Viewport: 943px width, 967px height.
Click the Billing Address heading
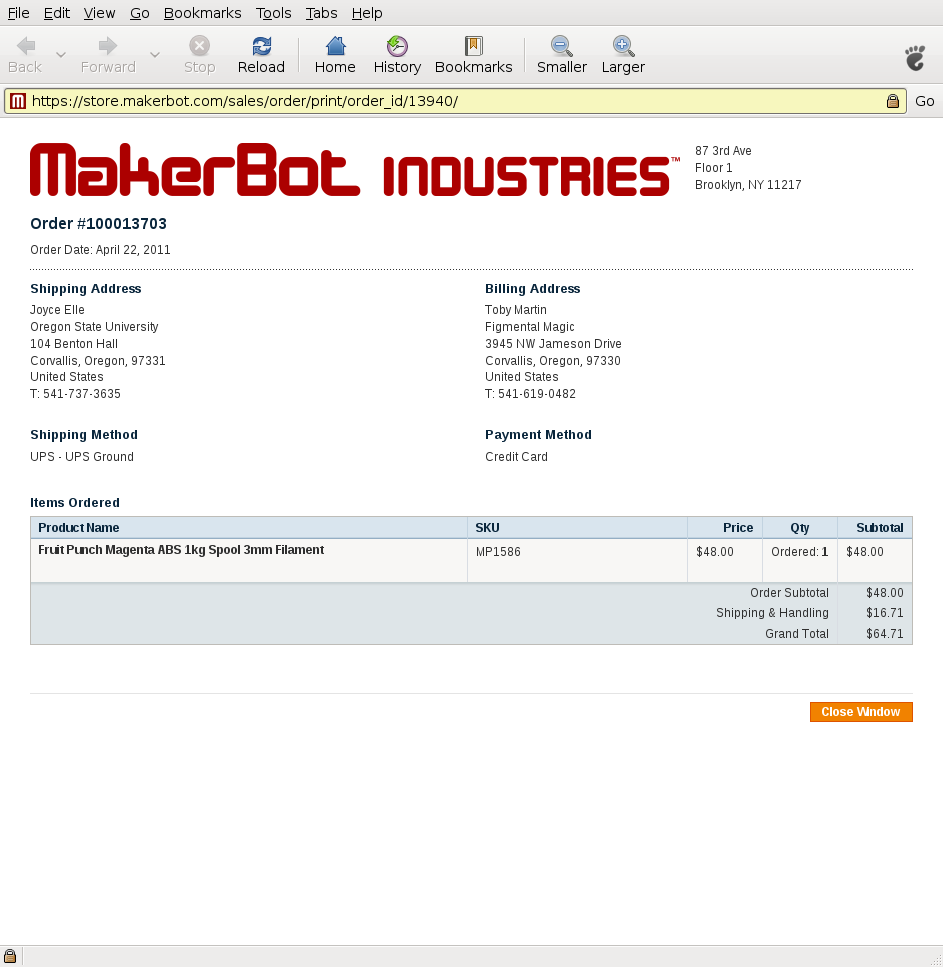pyautogui.click(x=533, y=289)
